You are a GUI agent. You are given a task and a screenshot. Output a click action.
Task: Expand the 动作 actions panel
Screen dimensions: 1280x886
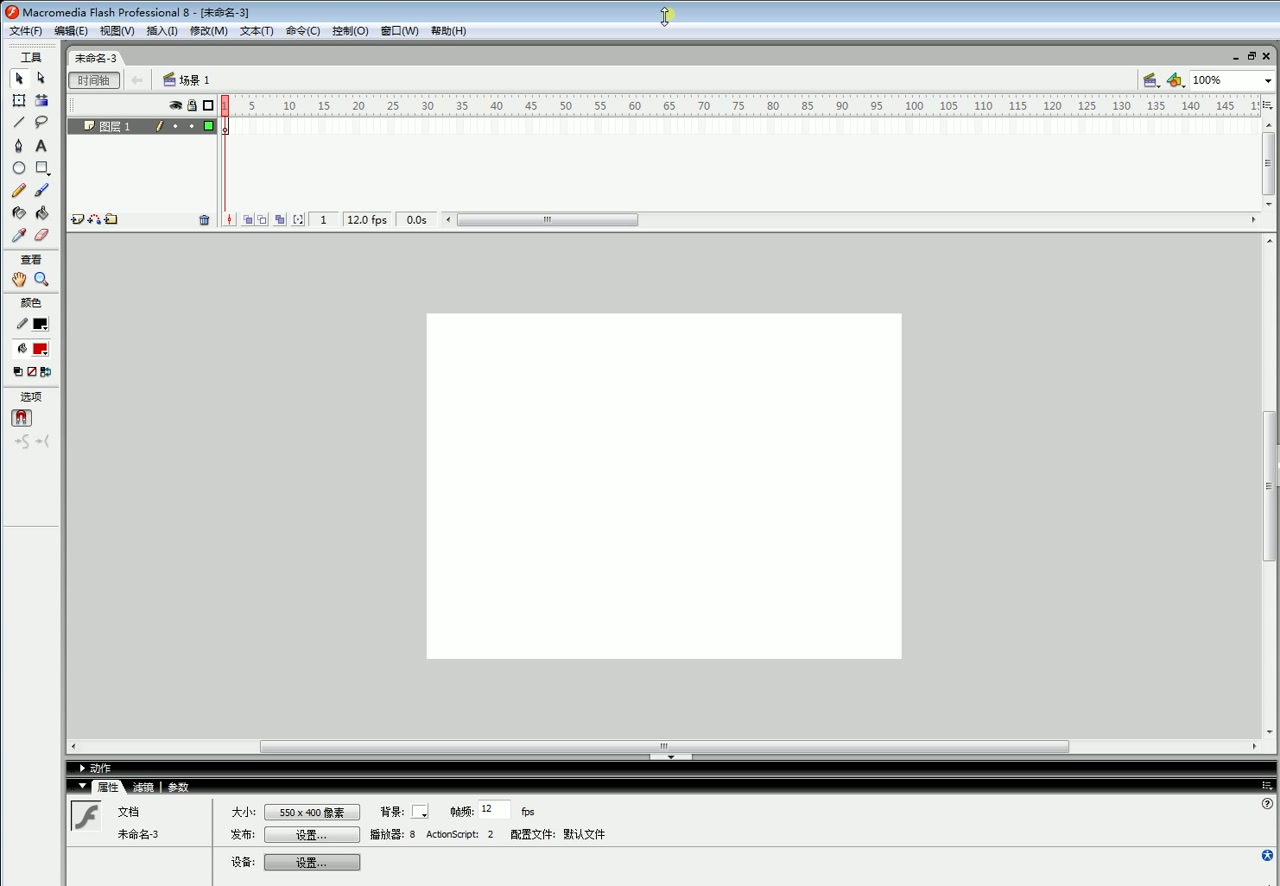[x=82, y=768]
